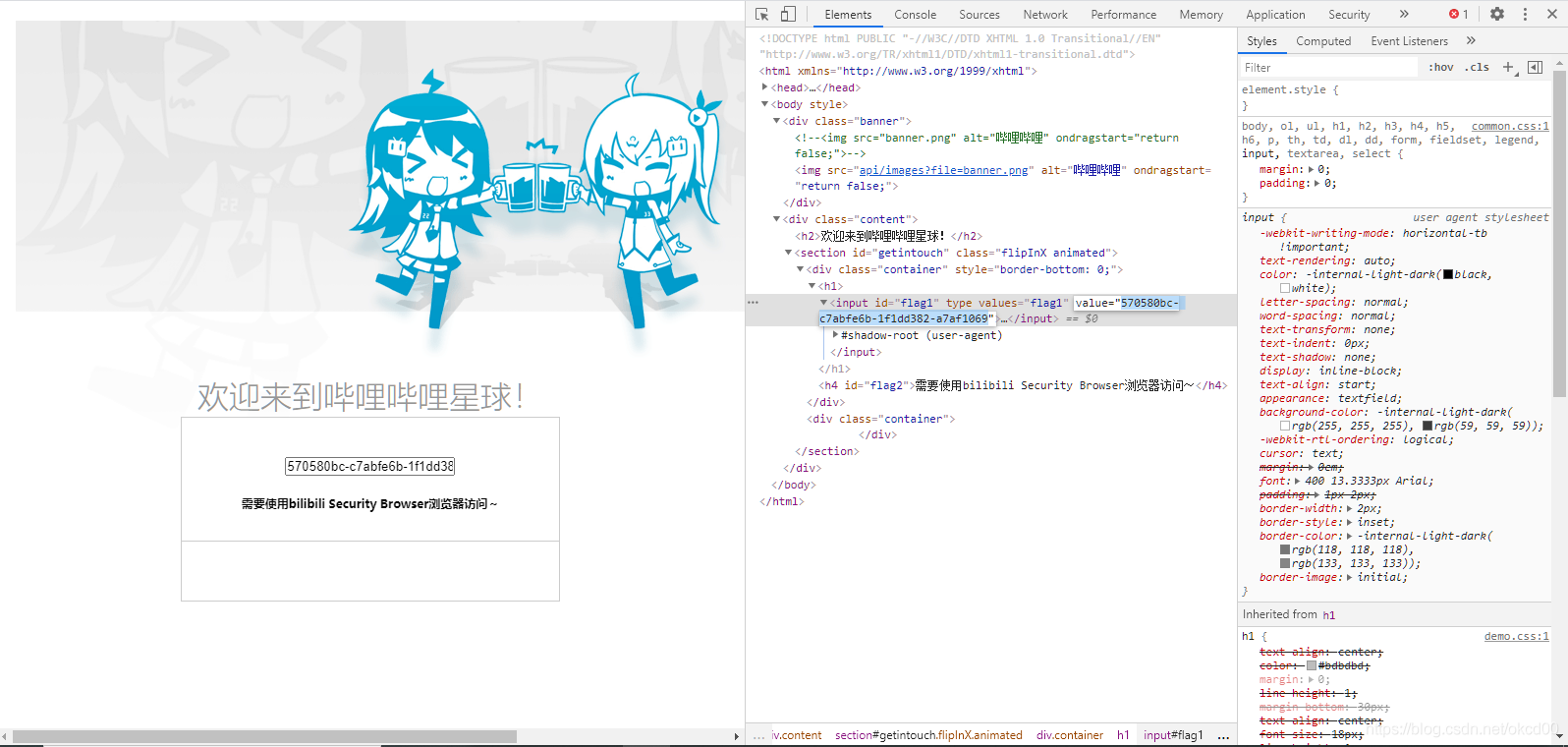Open common.css:1 source link
The width and height of the screenshot is (1568, 747).
click(x=1510, y=126)
